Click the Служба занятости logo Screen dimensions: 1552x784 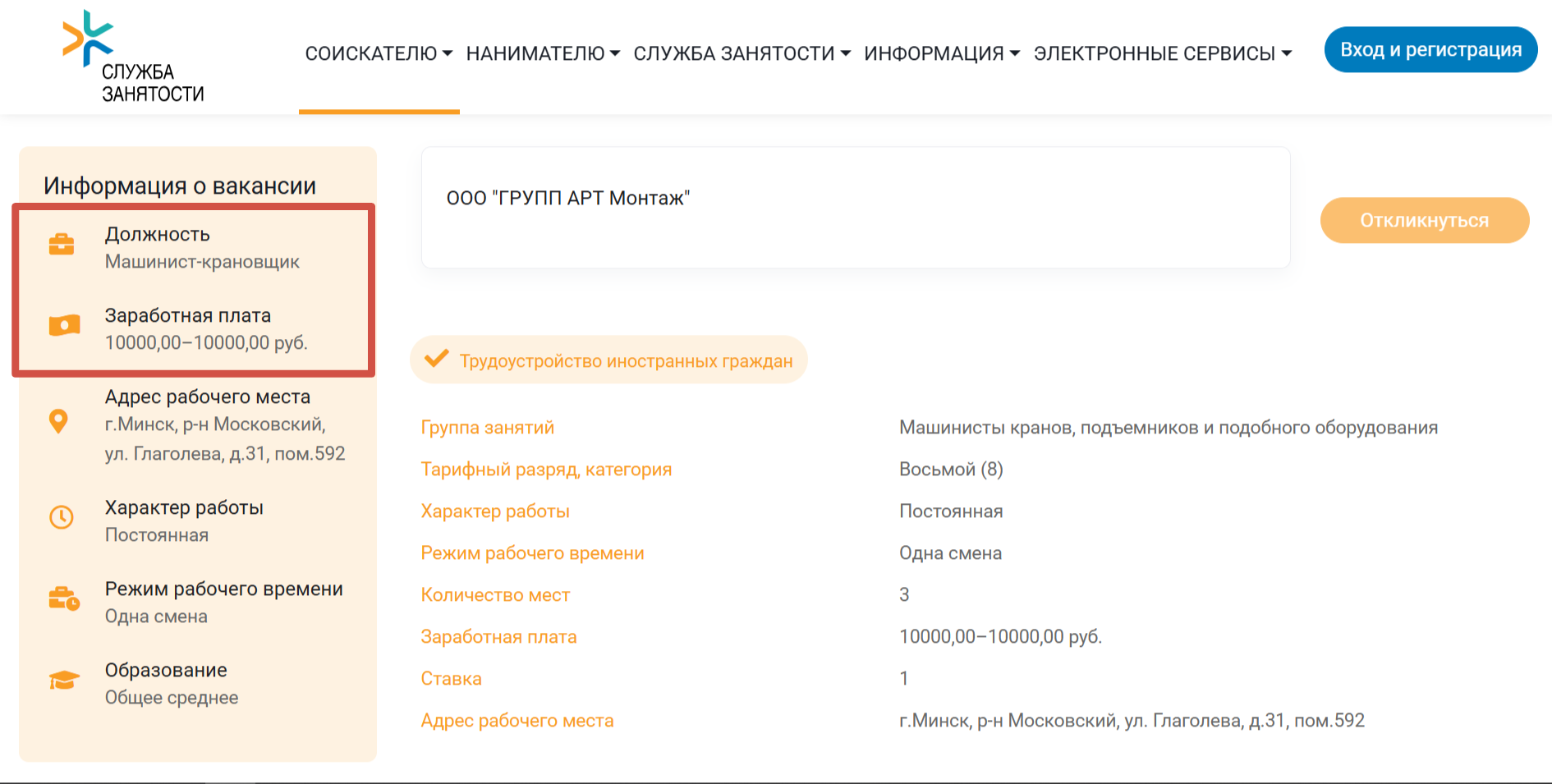click(132, 57)
